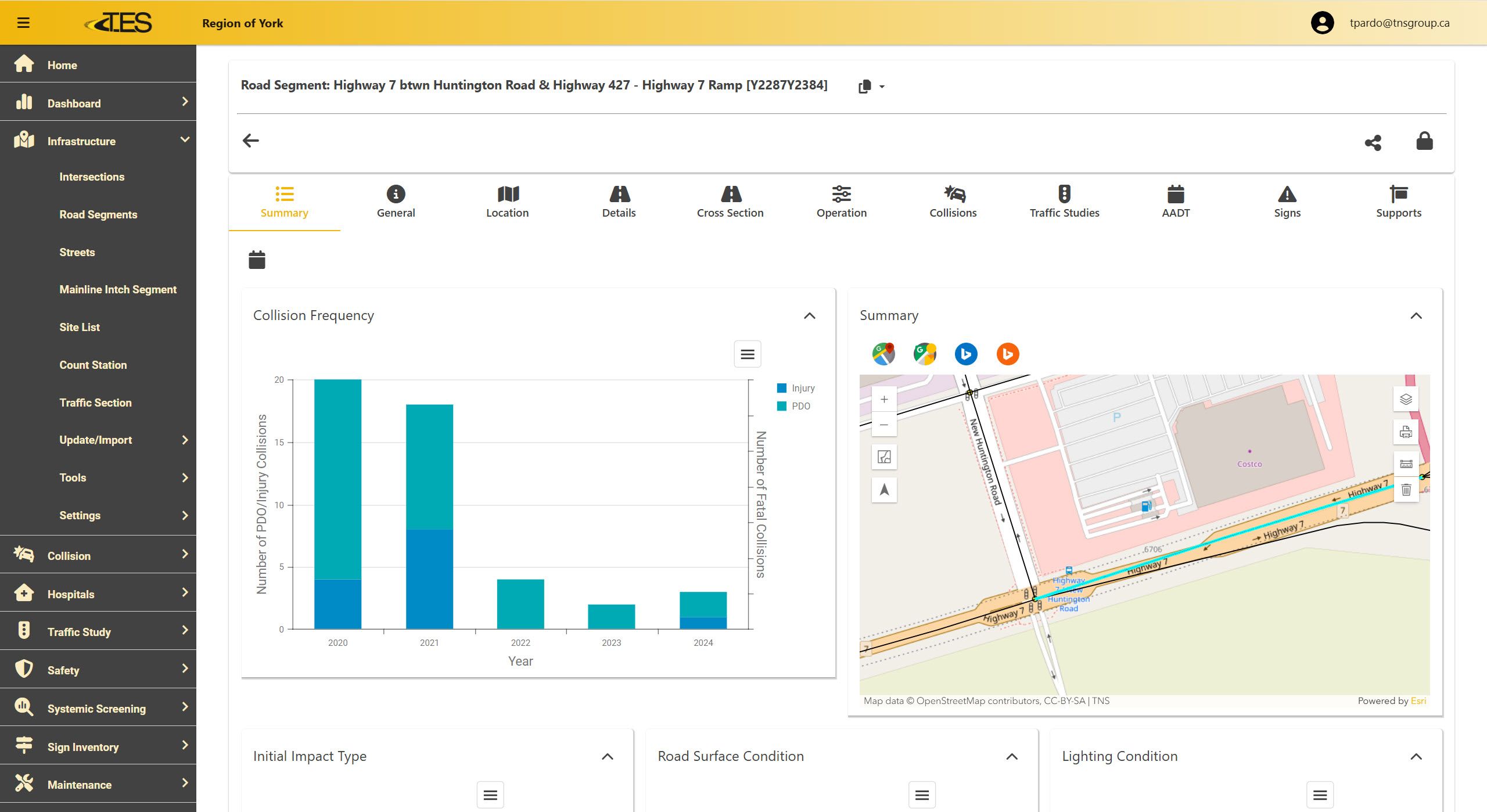Switch to the Collisions tab

tap(953, 201)
